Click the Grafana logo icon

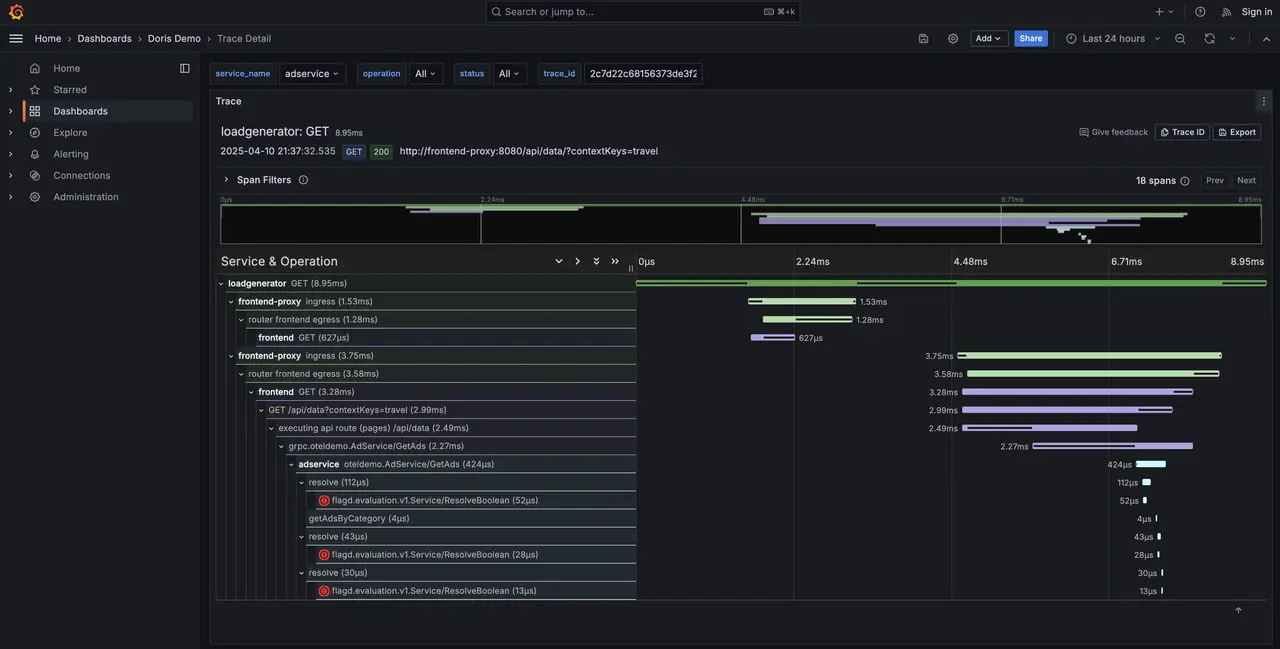coord(16,12)
